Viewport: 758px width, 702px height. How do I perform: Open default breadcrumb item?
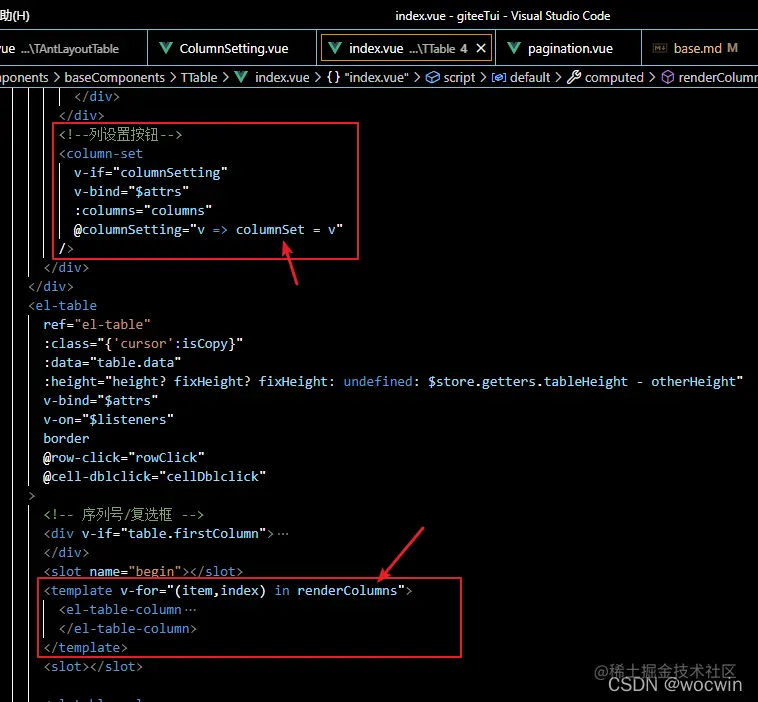point(530,77)
